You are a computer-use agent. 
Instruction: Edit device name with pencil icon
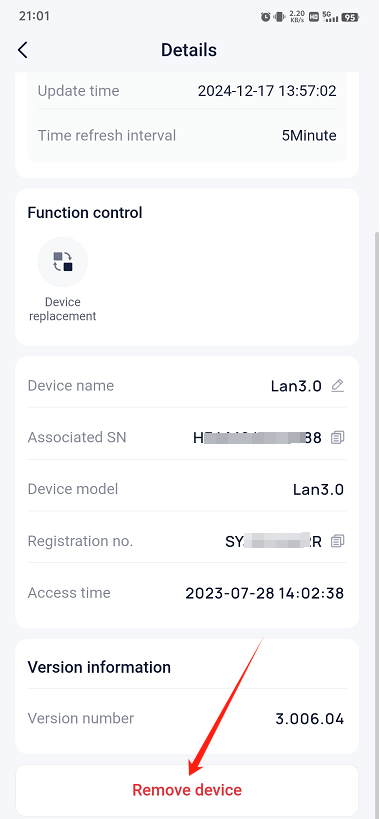(x=338, y=386)
